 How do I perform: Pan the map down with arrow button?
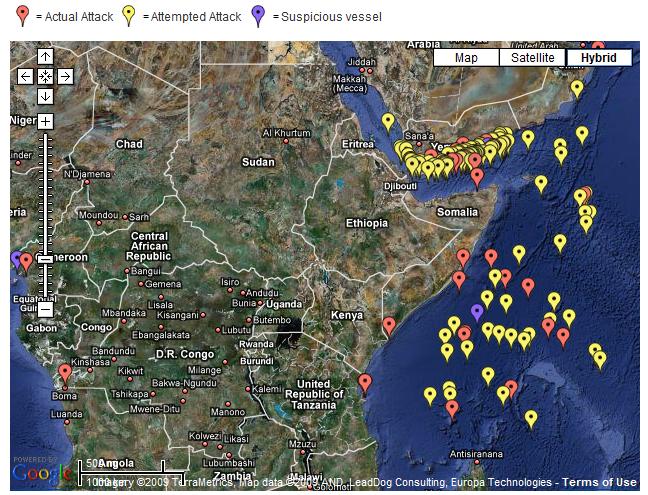coord(45,96)
